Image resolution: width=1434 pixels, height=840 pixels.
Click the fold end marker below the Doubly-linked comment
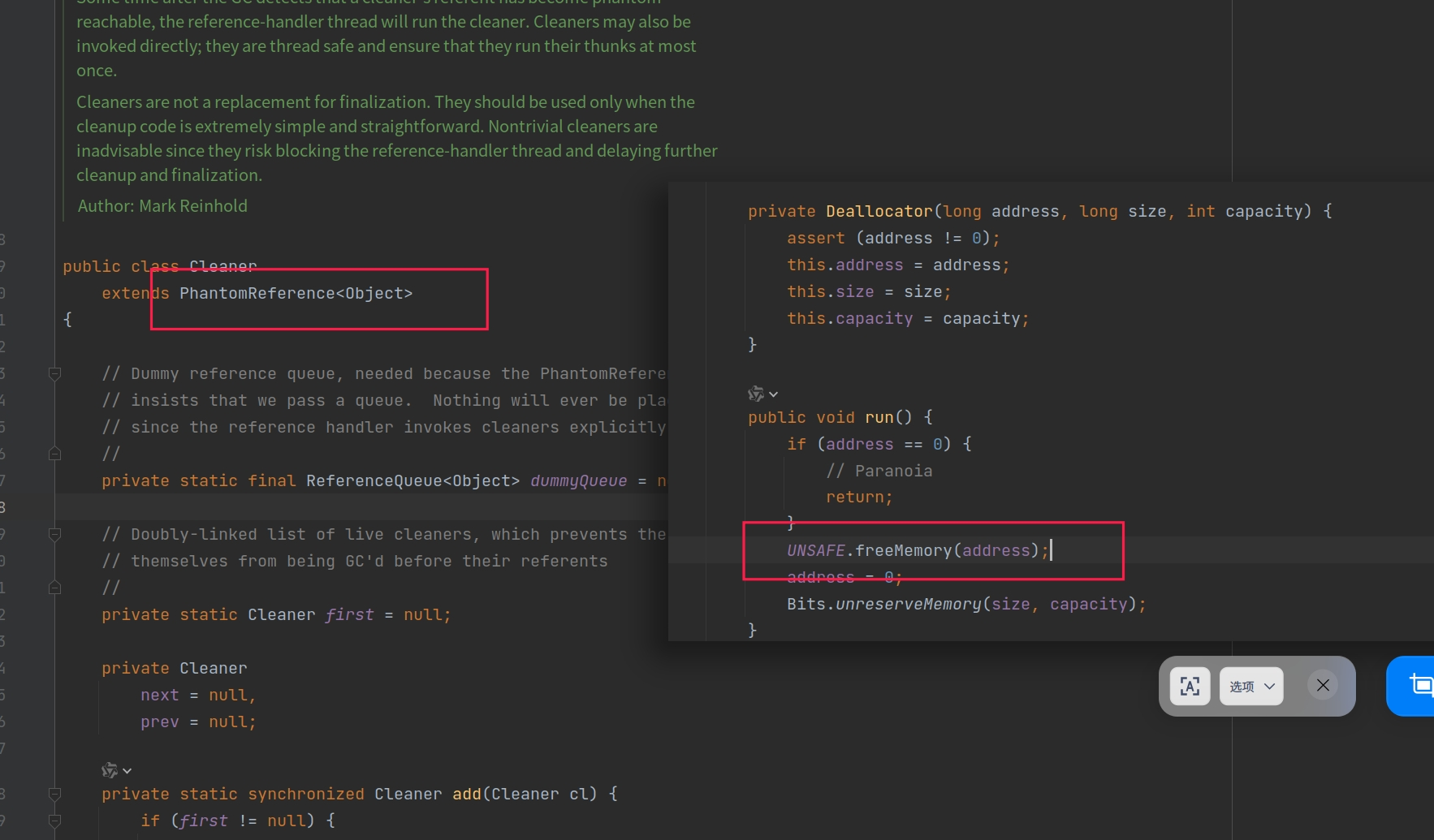pyautogui.click(x=55, y=588)
